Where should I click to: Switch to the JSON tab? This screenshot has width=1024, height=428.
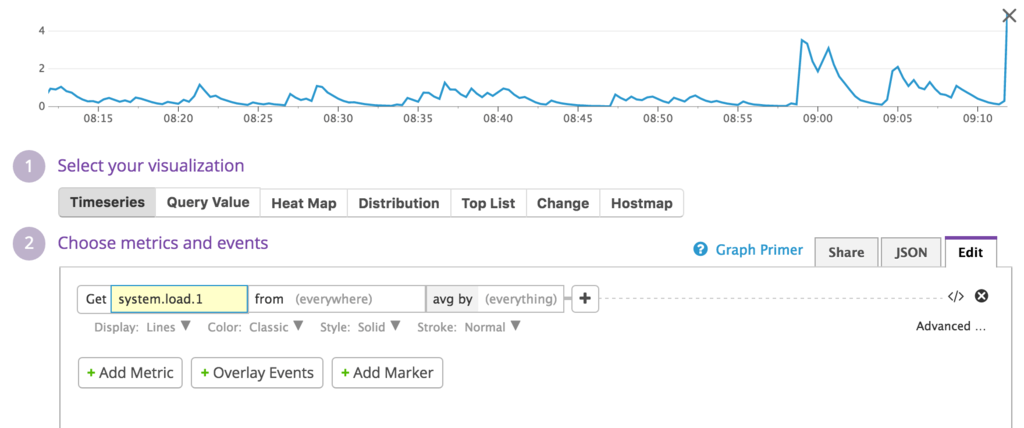[x=910, y=253]
